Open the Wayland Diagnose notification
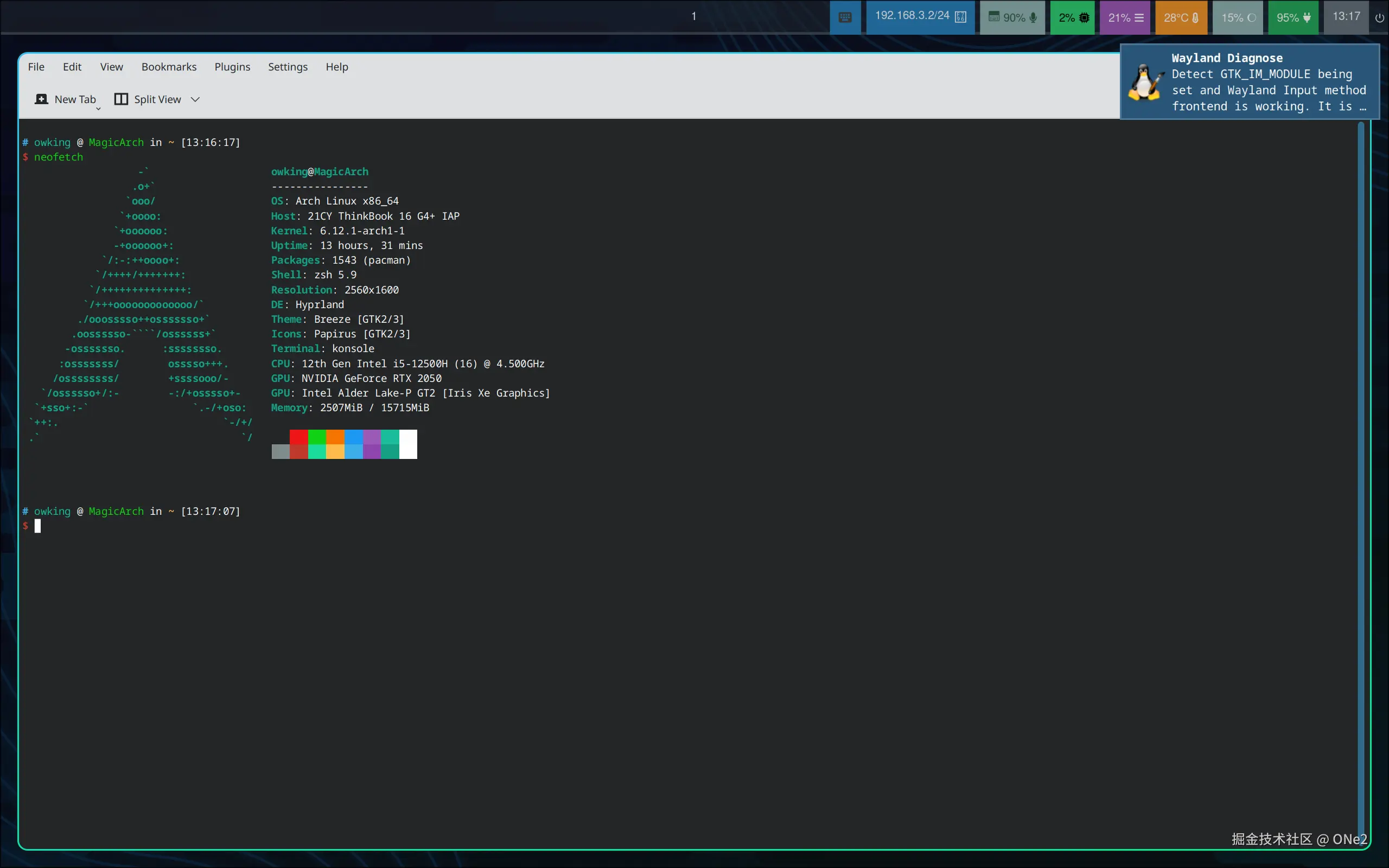 coord(1250,82)
